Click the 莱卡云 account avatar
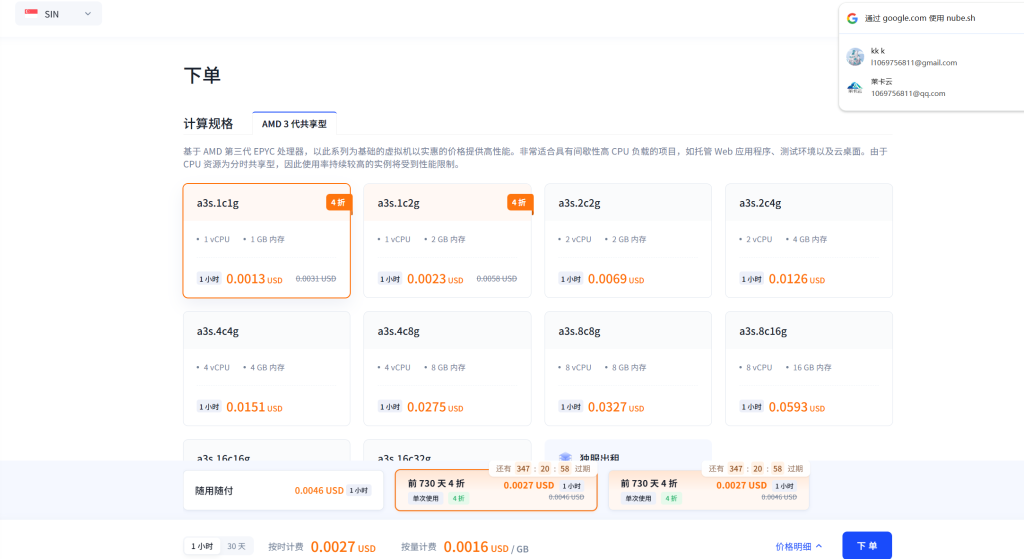Viewport: 1024px width, 559px height. 854,87
